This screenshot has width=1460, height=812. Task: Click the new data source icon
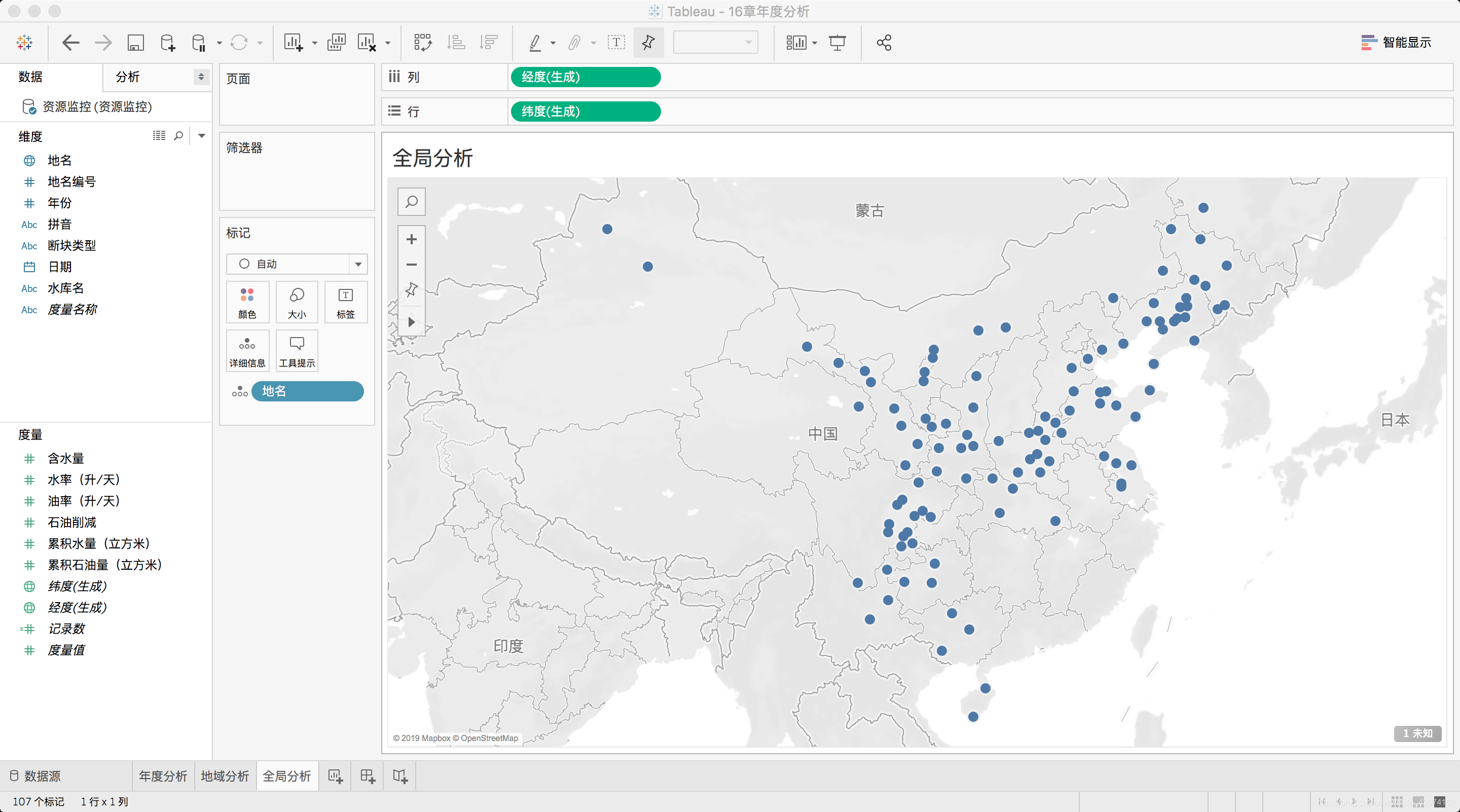[x=168, y=43]
